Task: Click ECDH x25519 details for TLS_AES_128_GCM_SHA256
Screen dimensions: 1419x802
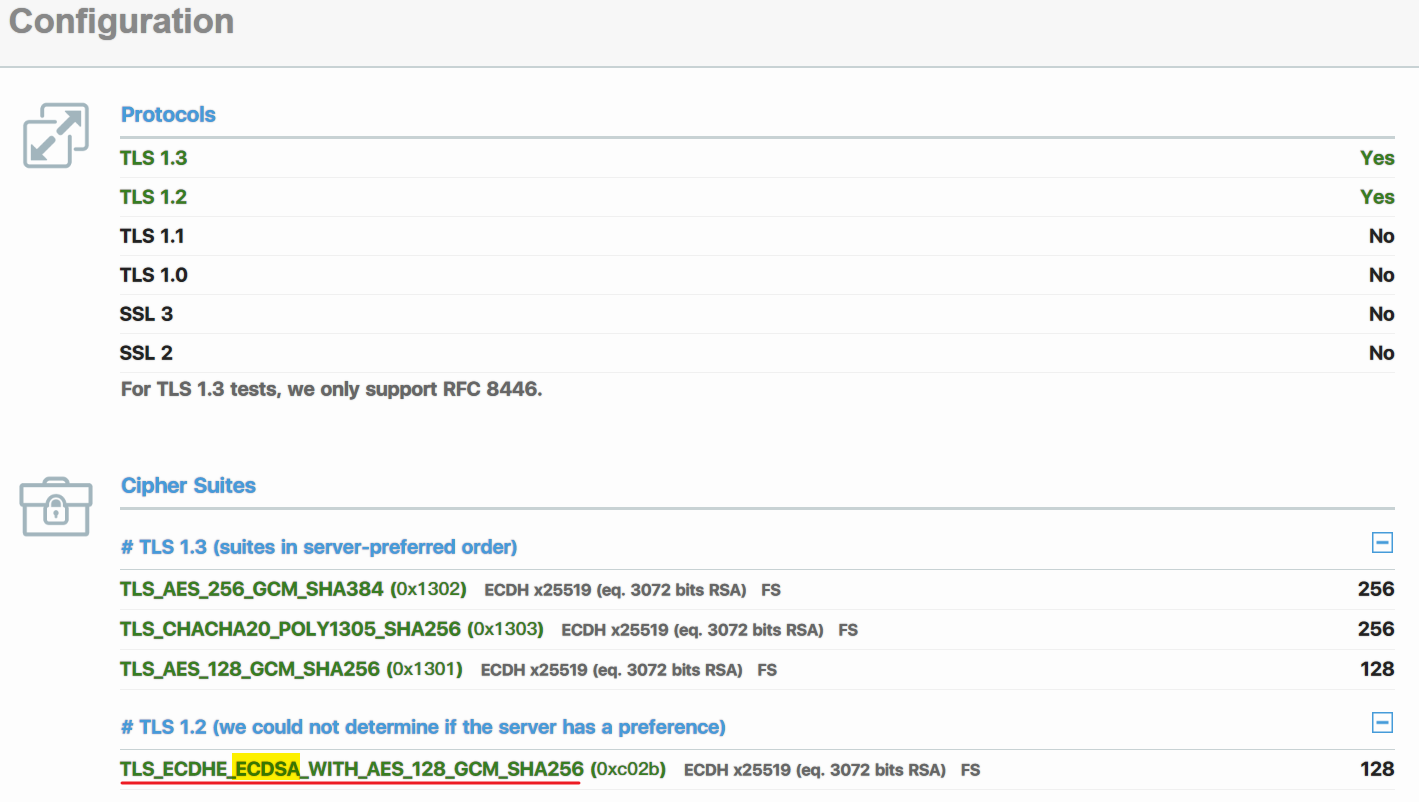Action: click(611, 670)
